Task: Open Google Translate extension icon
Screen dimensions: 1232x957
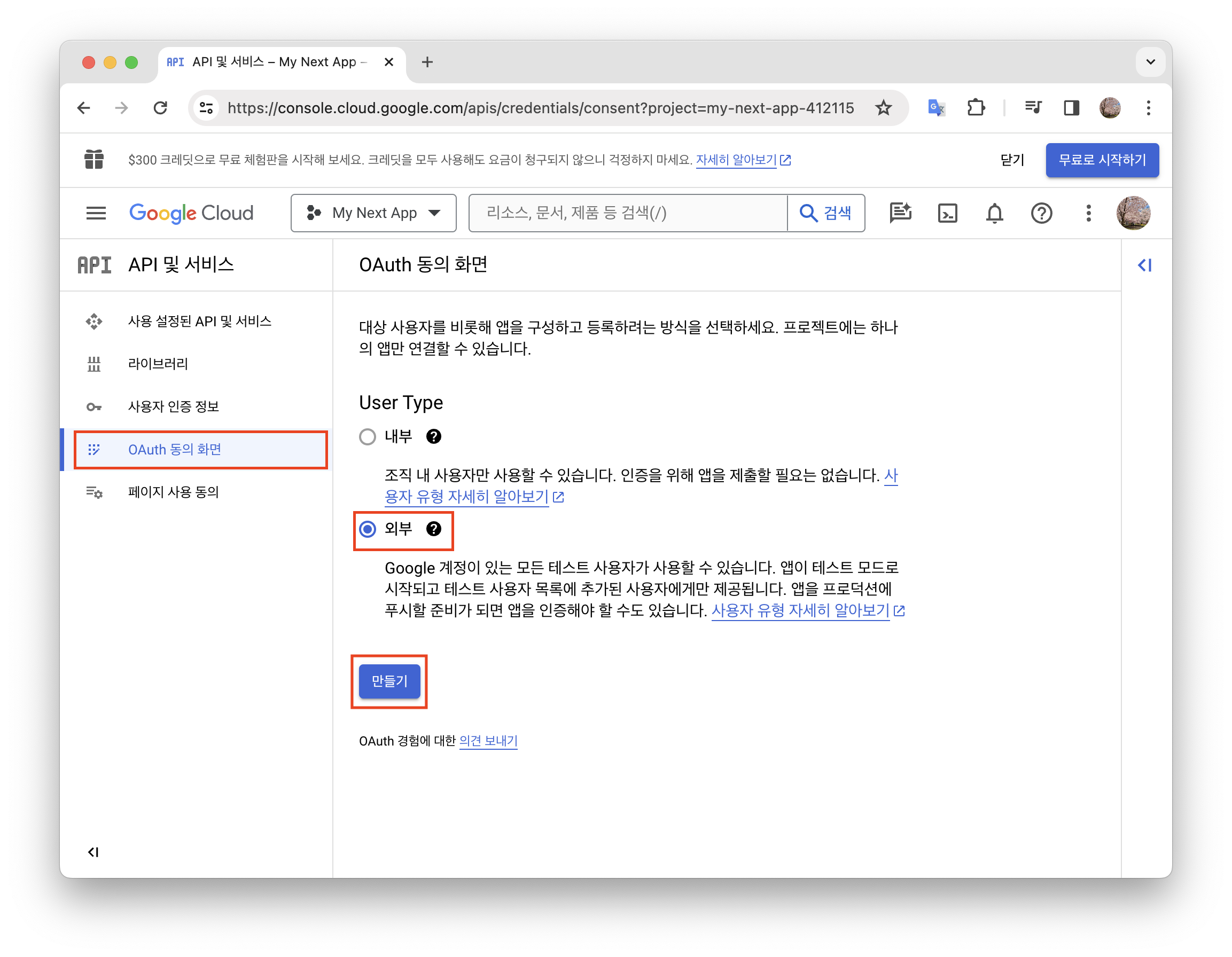Action: (x=936, y=108)
